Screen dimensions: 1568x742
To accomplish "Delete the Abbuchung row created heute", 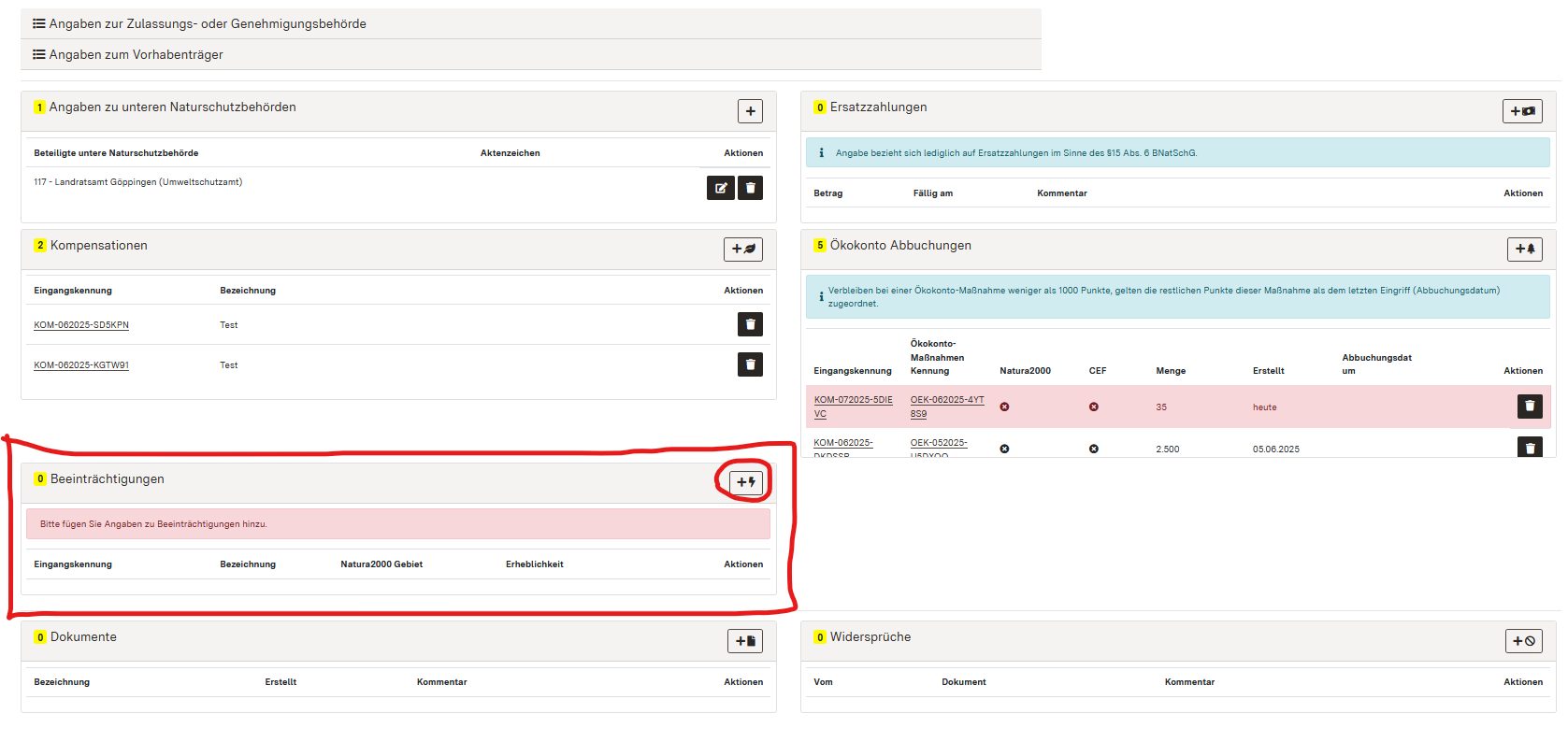I will pos(1530,407).
